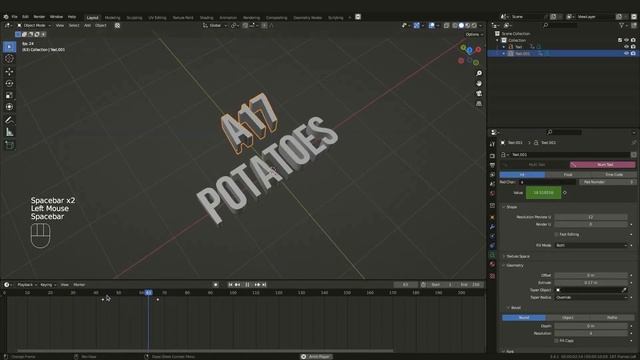Click the Num Text pink button
The height and width of the screenshot is (360, 640).
coord(602,165)
